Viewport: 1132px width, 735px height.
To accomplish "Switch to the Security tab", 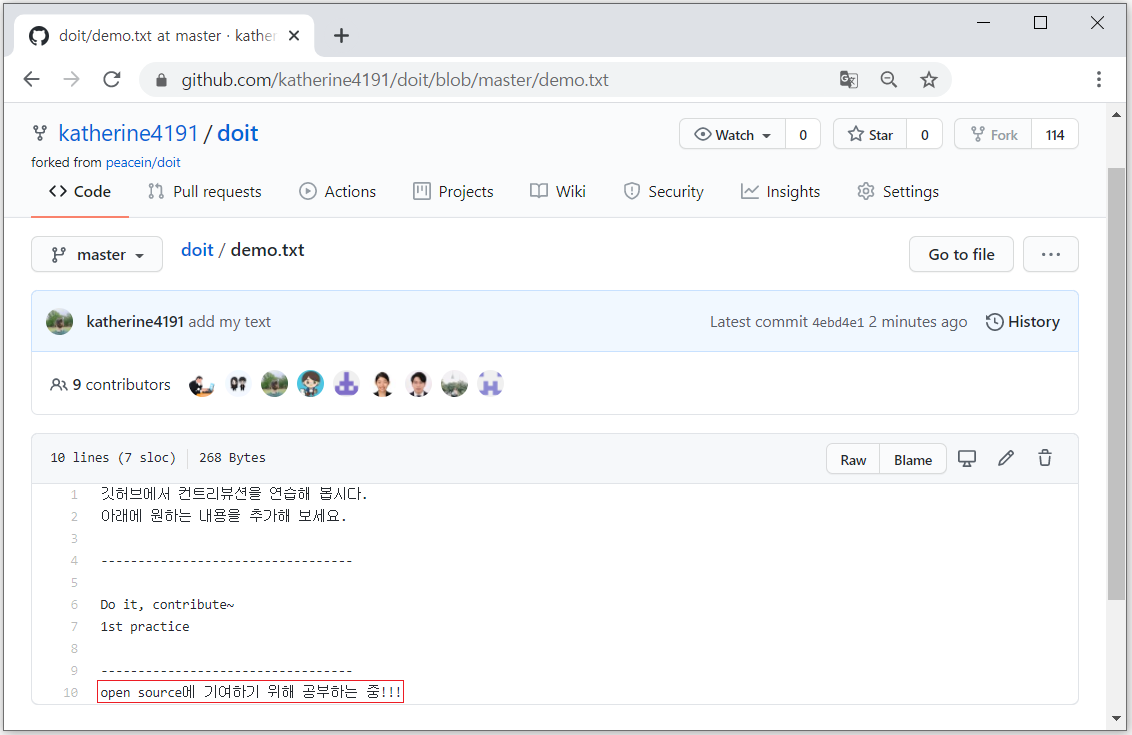I will click(663, 192).
